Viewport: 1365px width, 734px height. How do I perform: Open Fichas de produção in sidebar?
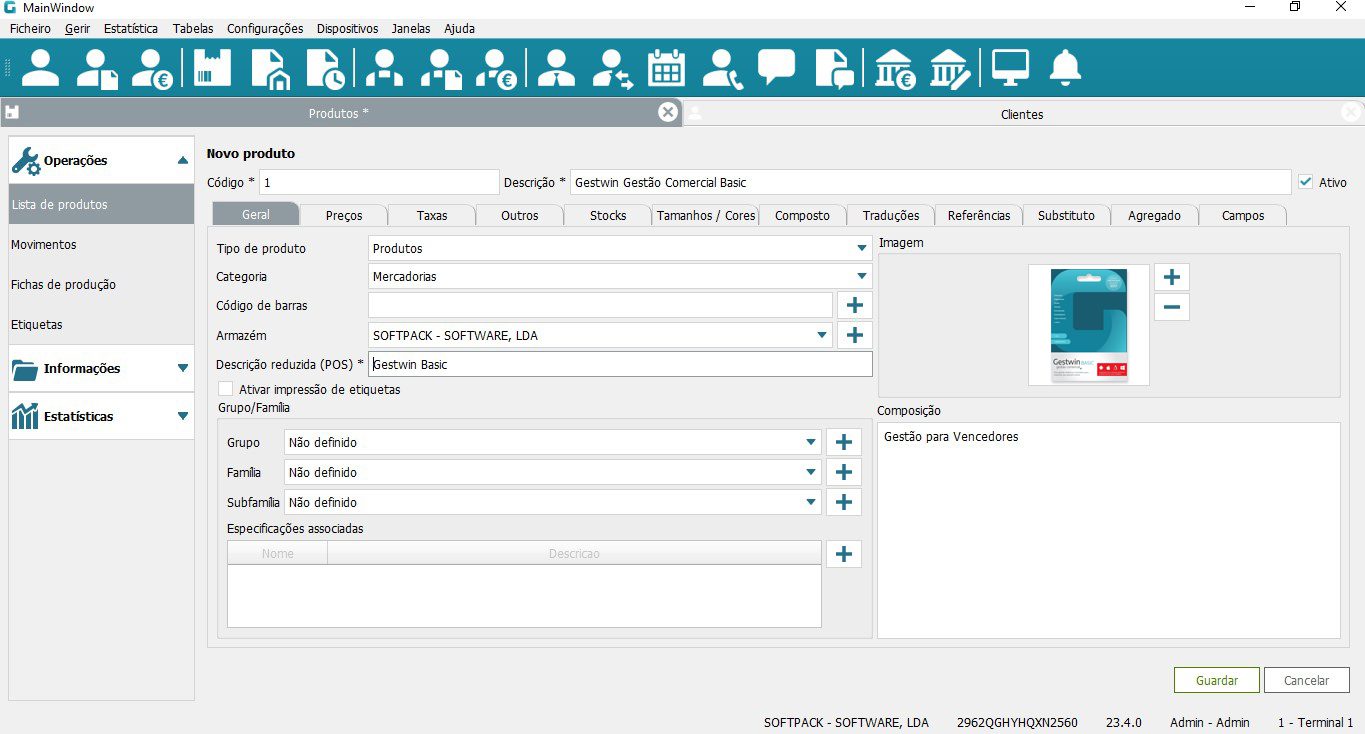[101, 284]
